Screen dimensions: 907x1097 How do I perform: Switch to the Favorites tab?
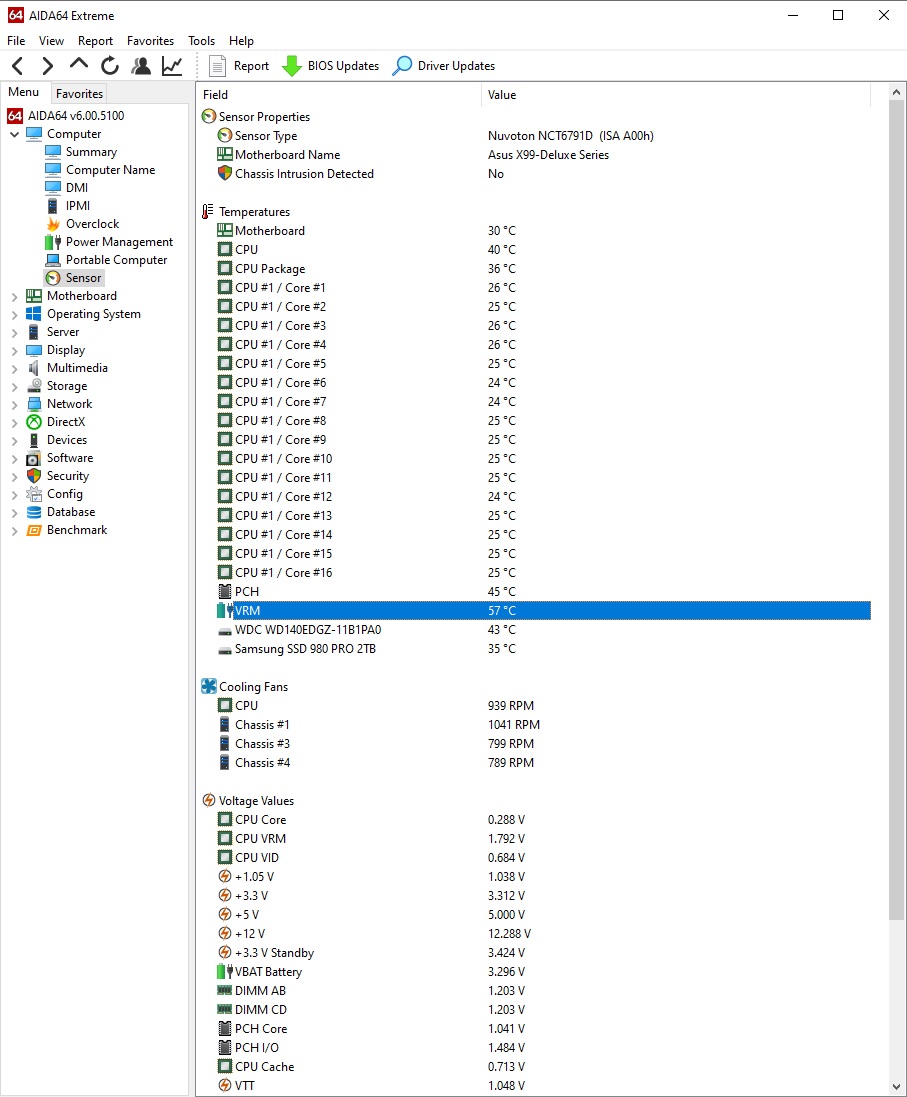tap(79, 94)
